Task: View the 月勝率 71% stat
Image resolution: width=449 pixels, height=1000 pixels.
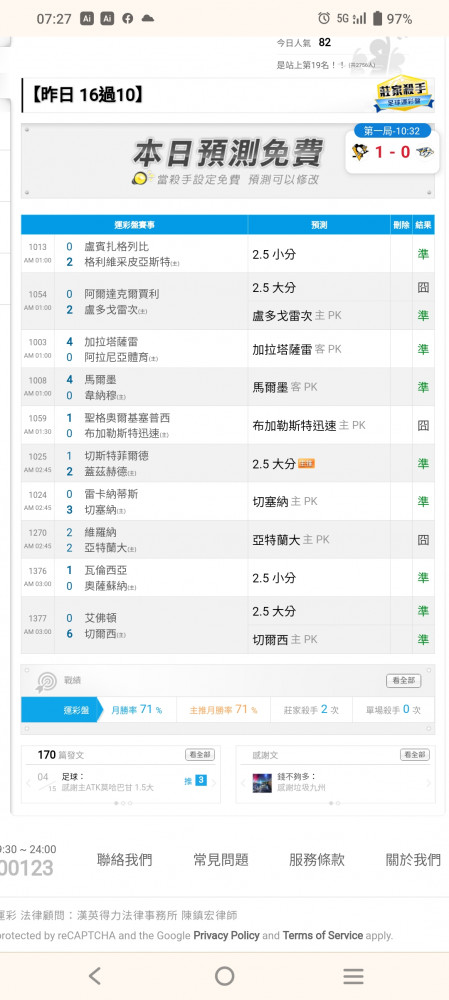Action: pyautogui.click(x=136, y=709)
